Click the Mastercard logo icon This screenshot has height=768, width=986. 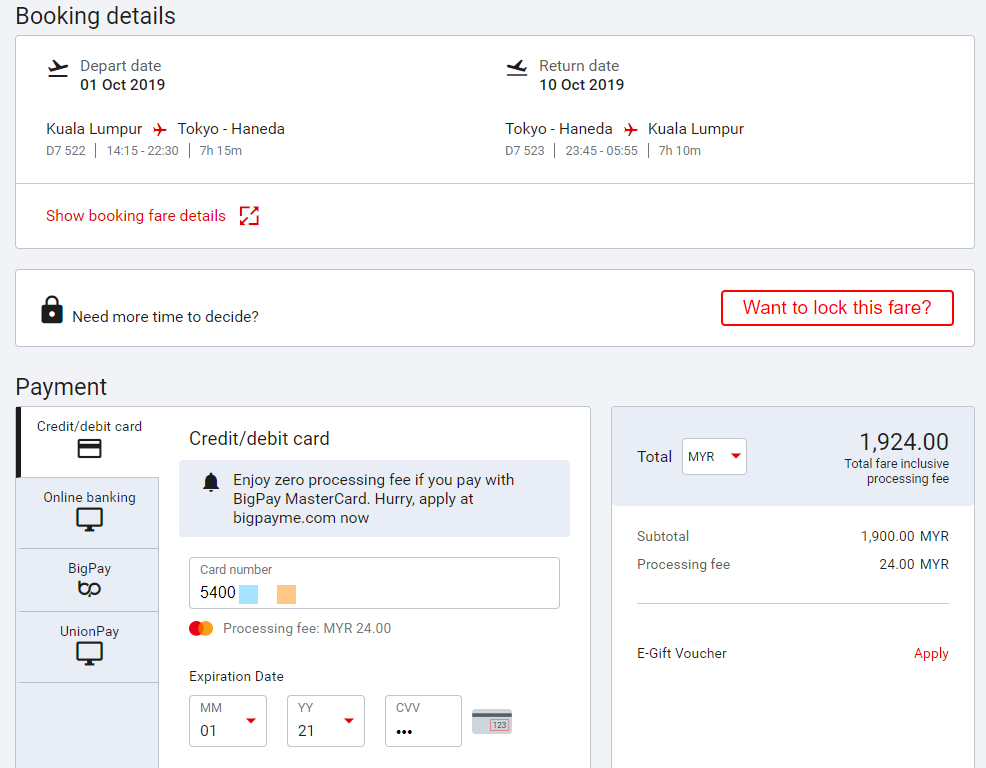pyautogui.click(x=201, y=628)
